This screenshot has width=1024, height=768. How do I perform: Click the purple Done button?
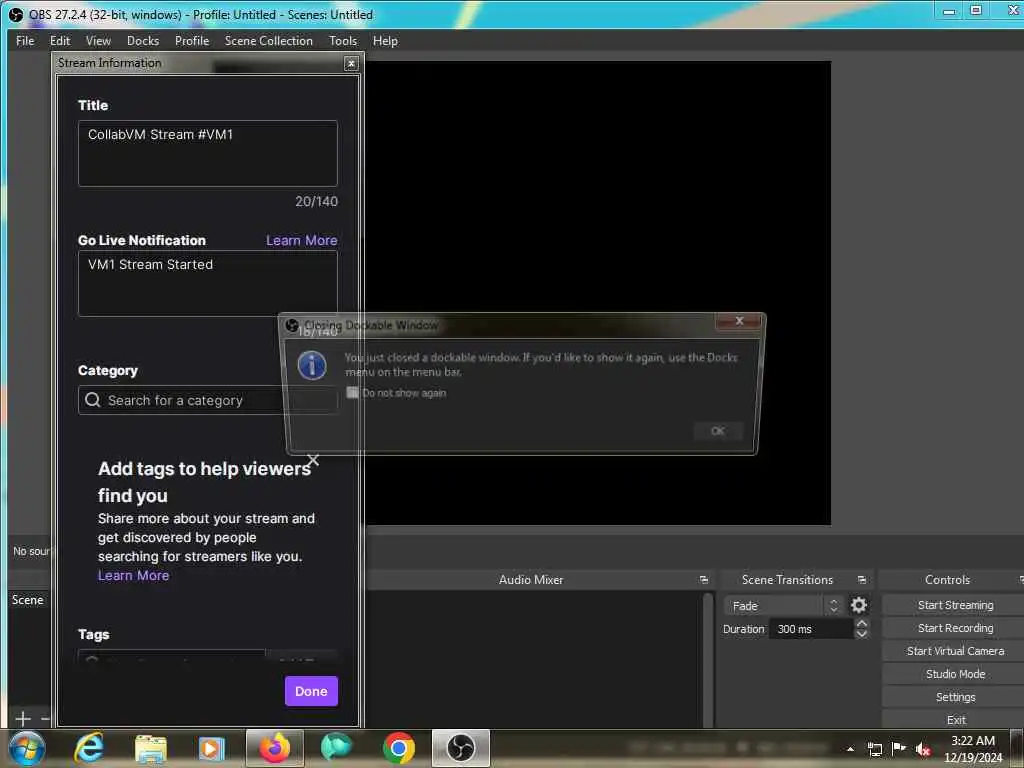tap(311, 691)
